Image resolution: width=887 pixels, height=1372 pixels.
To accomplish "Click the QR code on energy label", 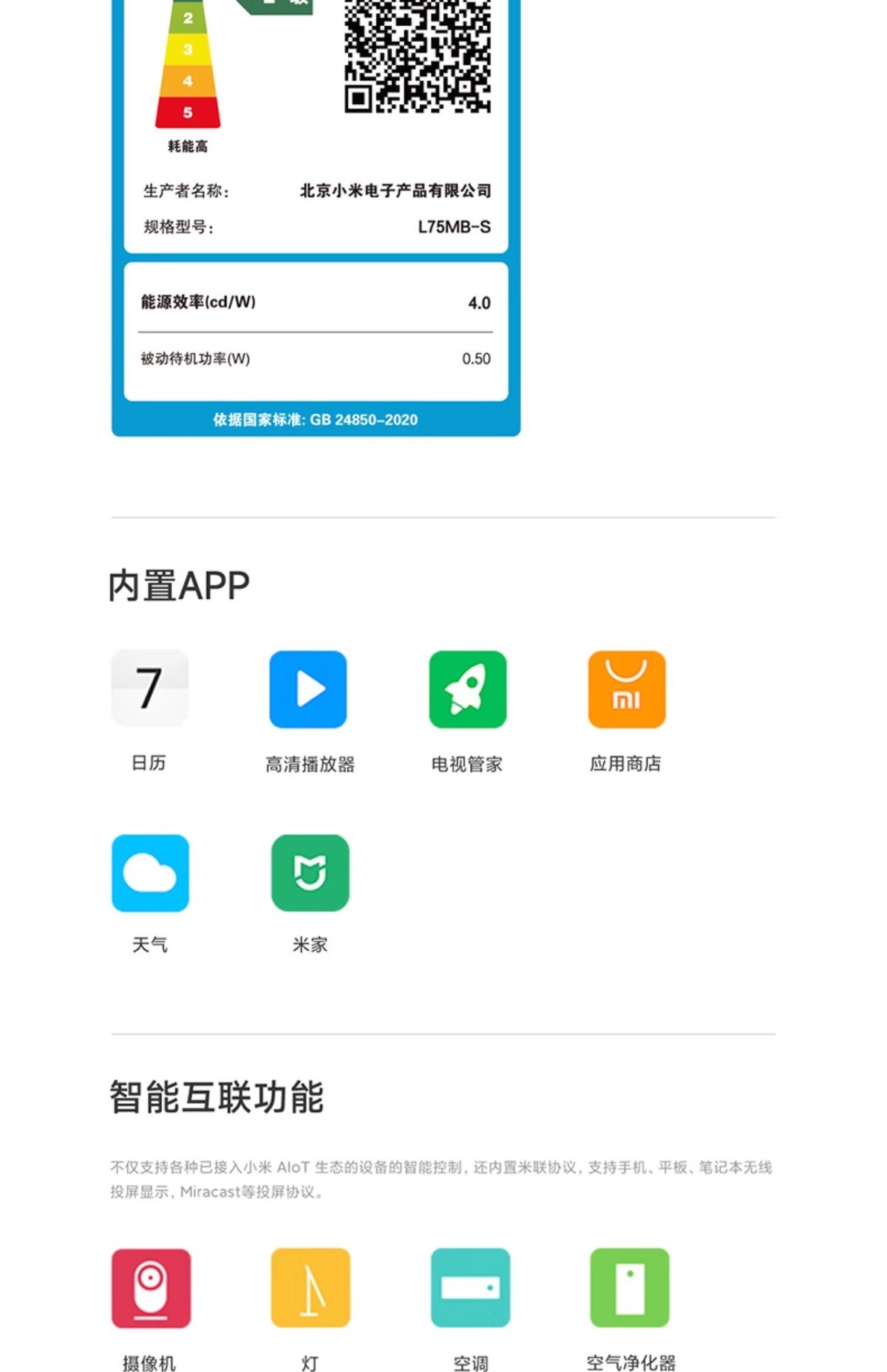I will coord(418,55).
